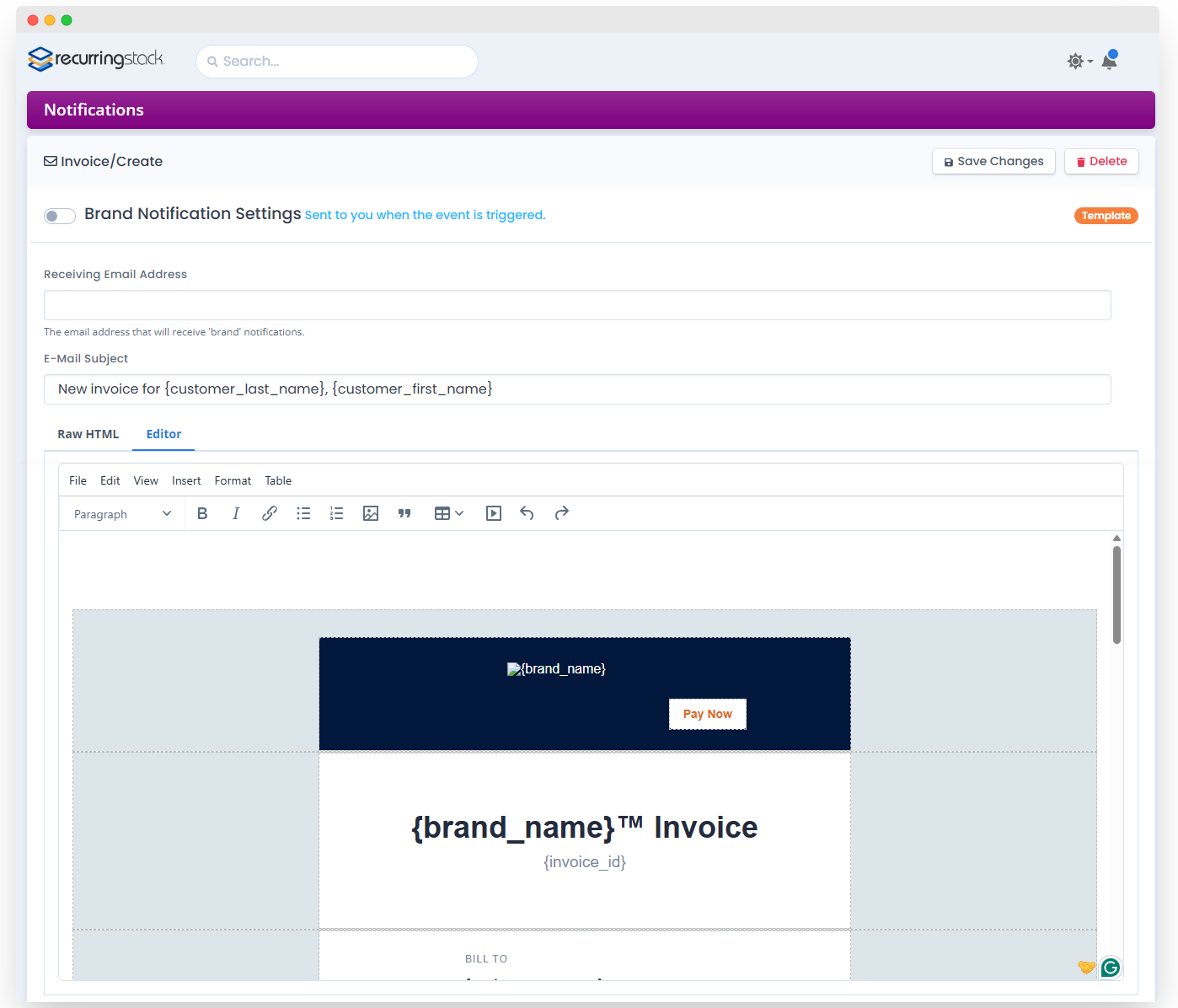Toggle bold formatting in the editor

[202, 513]
